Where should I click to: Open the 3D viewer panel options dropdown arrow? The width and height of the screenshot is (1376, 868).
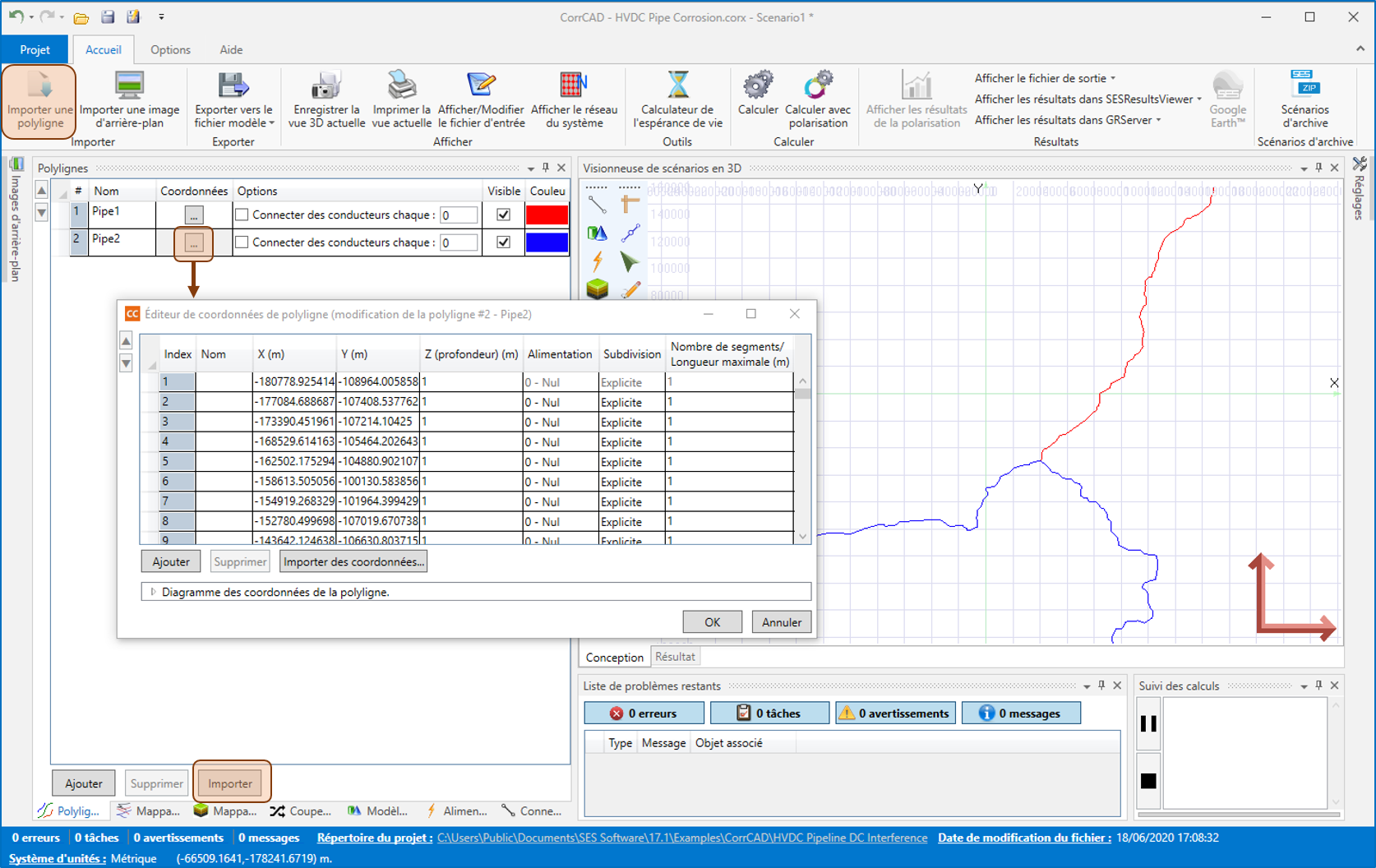pos(1304,169)
